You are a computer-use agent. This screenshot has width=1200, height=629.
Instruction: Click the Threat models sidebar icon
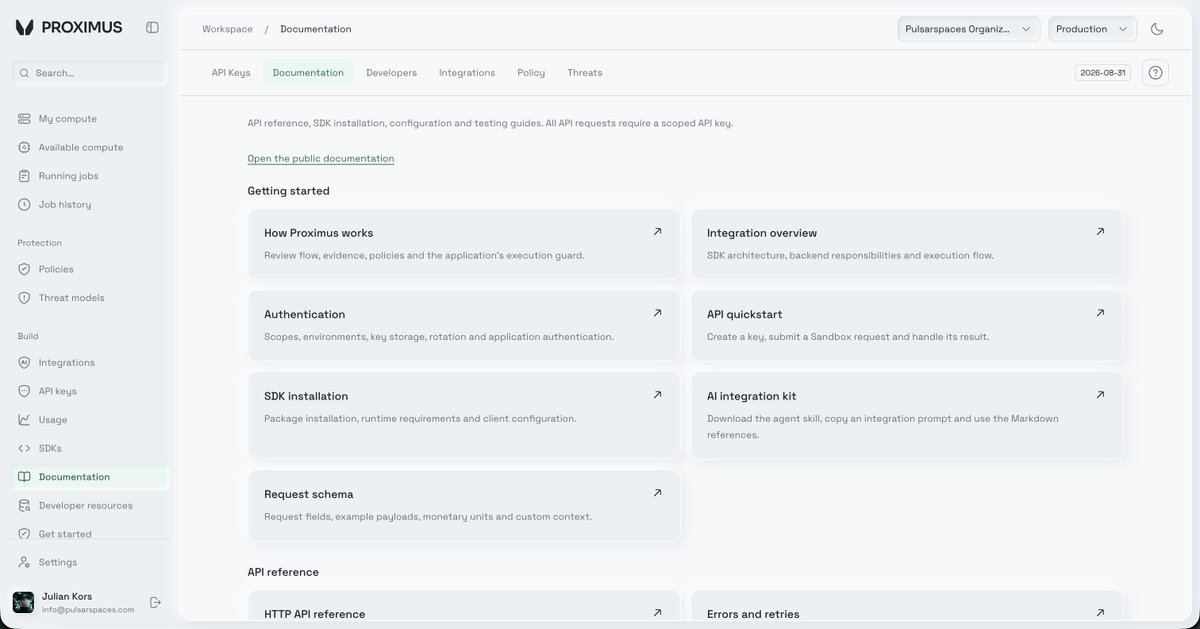point(24,298)
